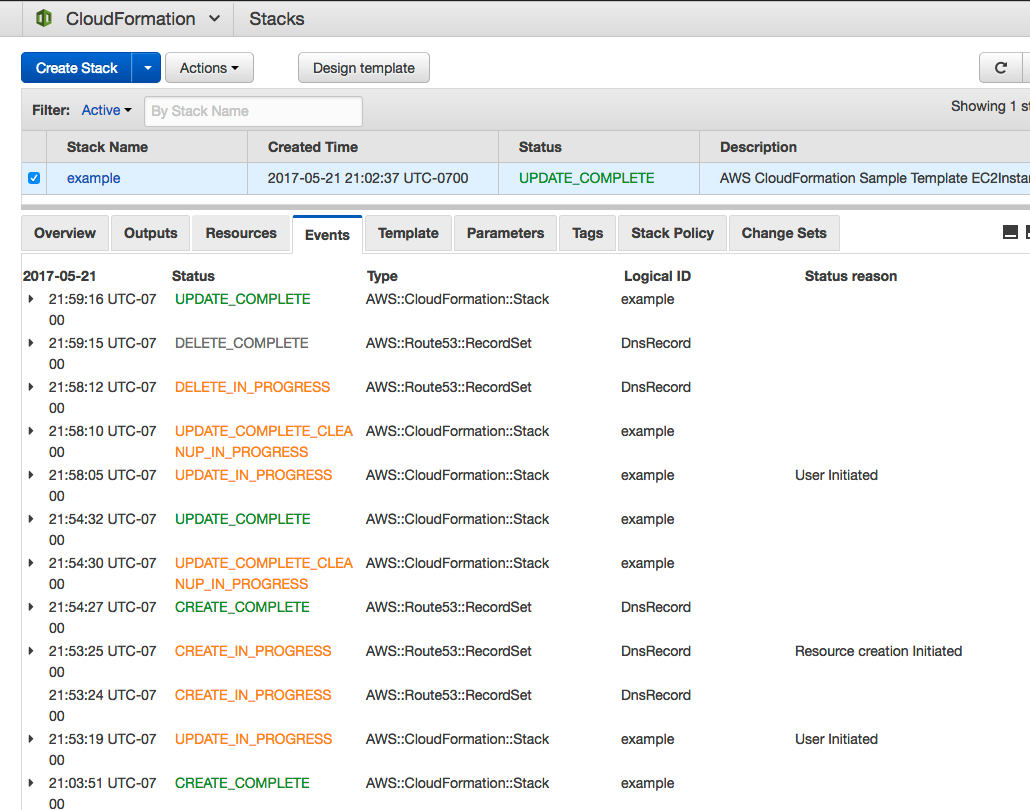Image resolution: width=1030 pixels, height=810 pixels.
Task: Open the example stack link
Action: 93,178
